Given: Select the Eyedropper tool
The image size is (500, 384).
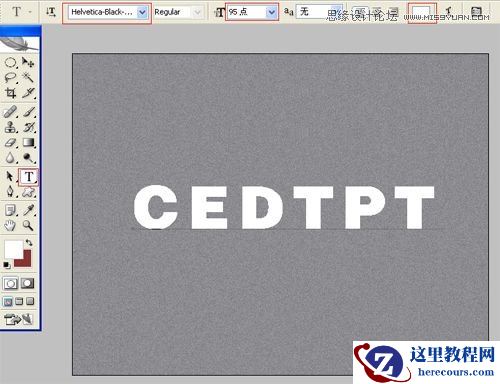Looking at the screenshot, I should [x=28, y=211].
